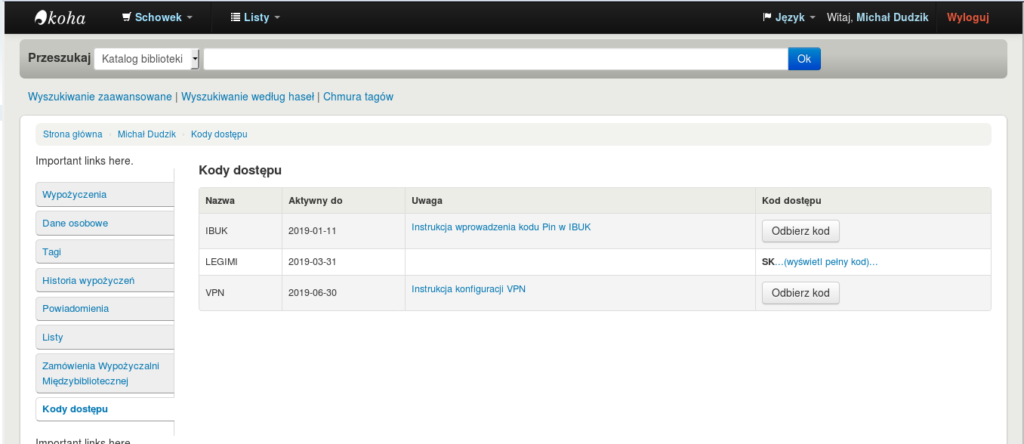Open the Język language menu
Viewport: 1024px width, 444px height.
pyautogui.click(x=789, y=17)
